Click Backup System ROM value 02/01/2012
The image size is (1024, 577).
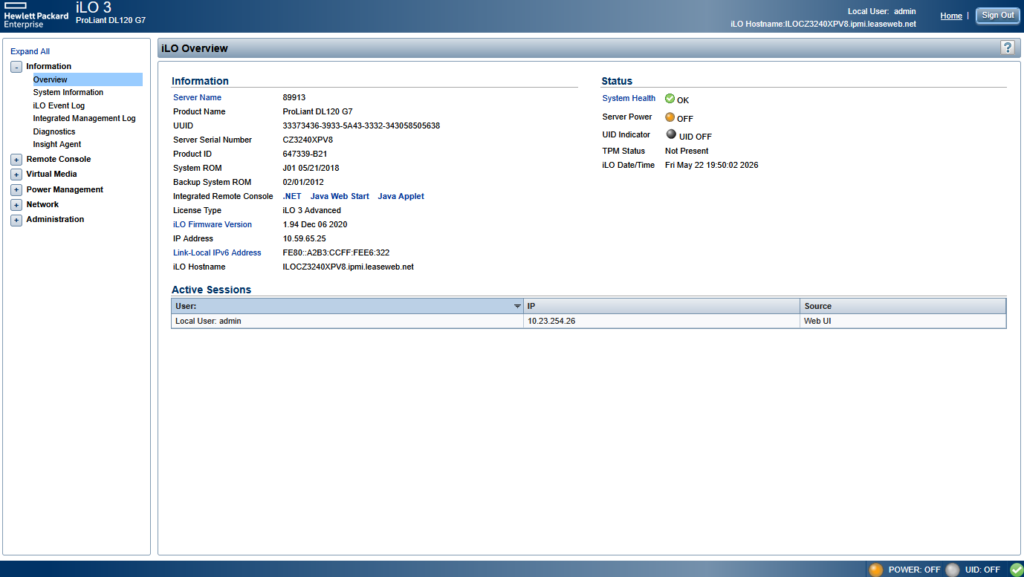click(303, 182)
